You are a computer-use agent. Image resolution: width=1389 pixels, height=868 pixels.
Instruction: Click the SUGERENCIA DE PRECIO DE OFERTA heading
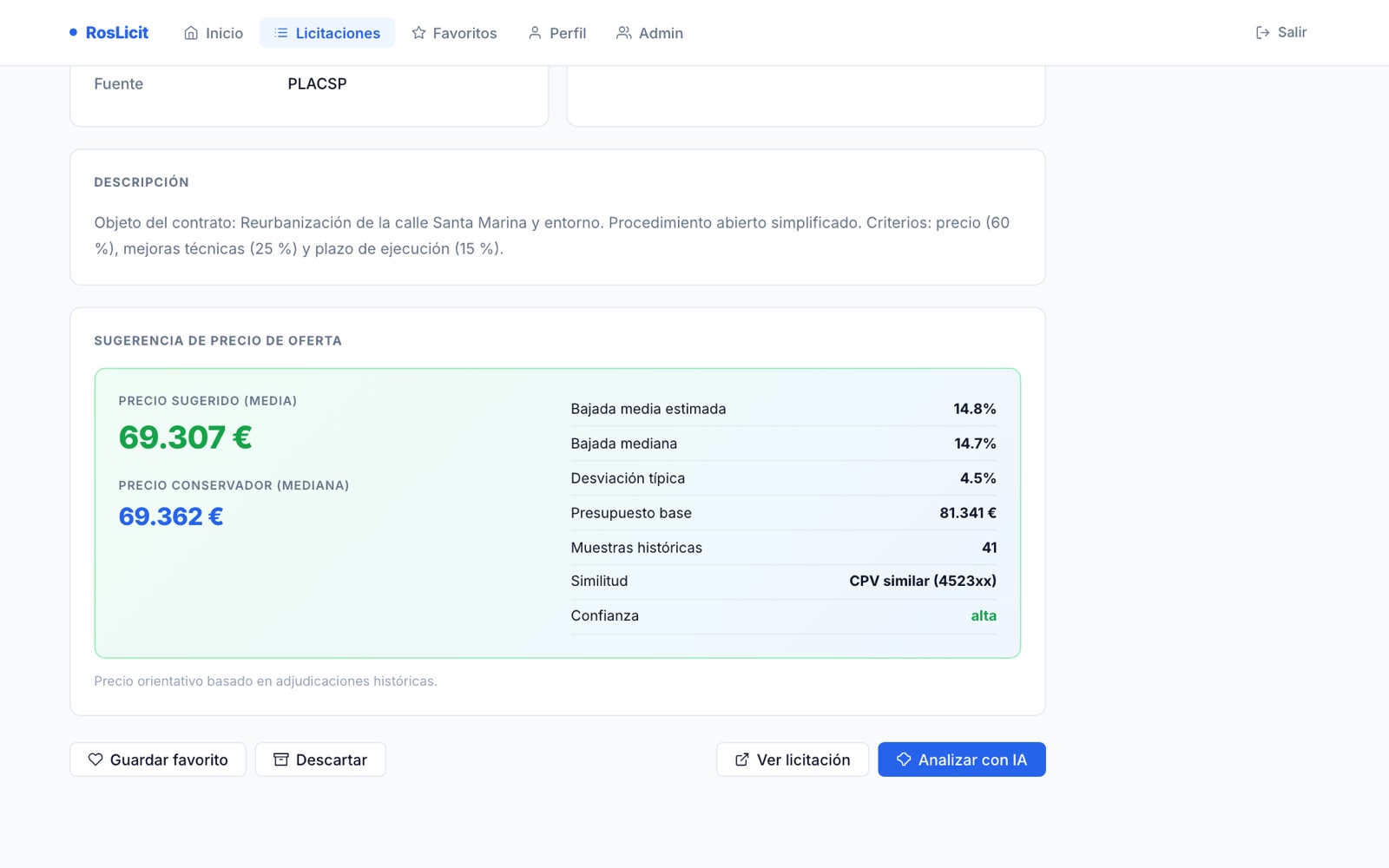[x=218, y=341]
